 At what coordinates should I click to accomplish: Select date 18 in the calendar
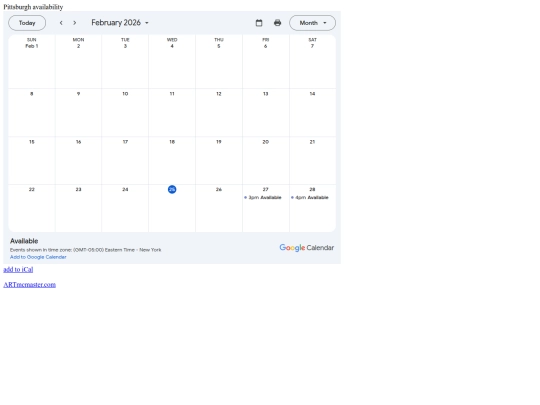pyautogui.click(x=172, y=142)
